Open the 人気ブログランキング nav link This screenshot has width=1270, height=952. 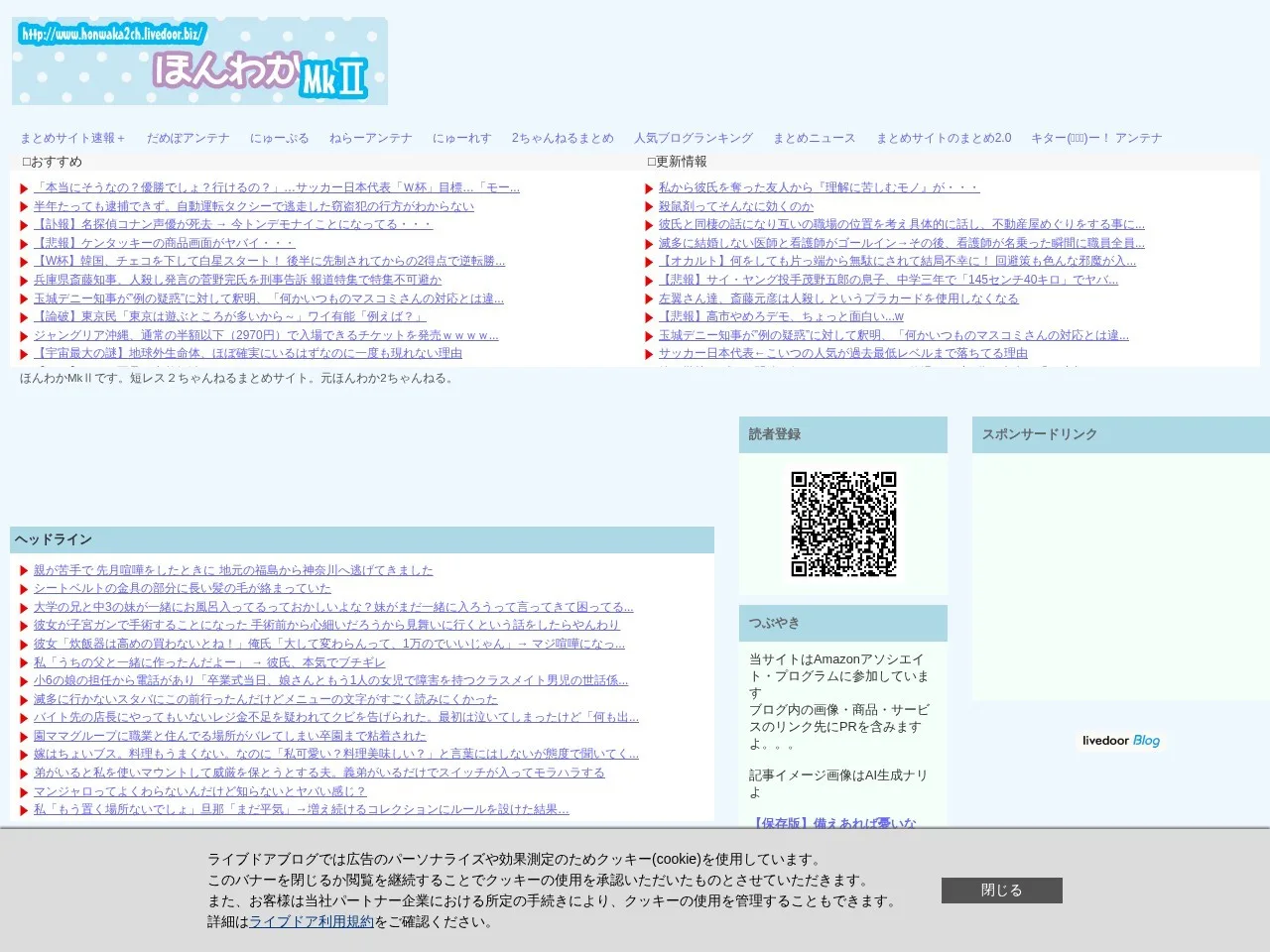[694, 138]
